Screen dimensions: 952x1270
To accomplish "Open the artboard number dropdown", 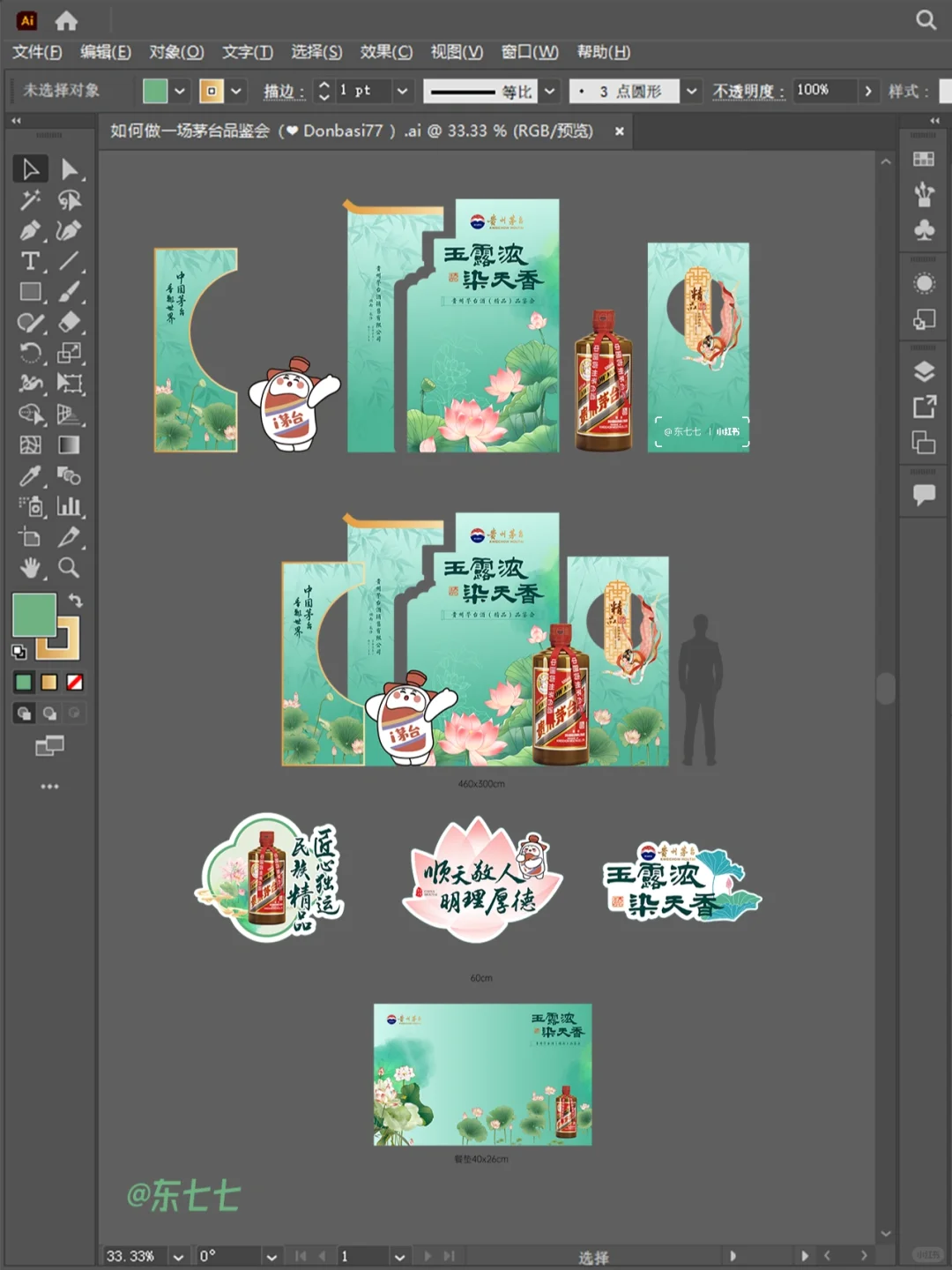I will click(x=399, y=1257).
